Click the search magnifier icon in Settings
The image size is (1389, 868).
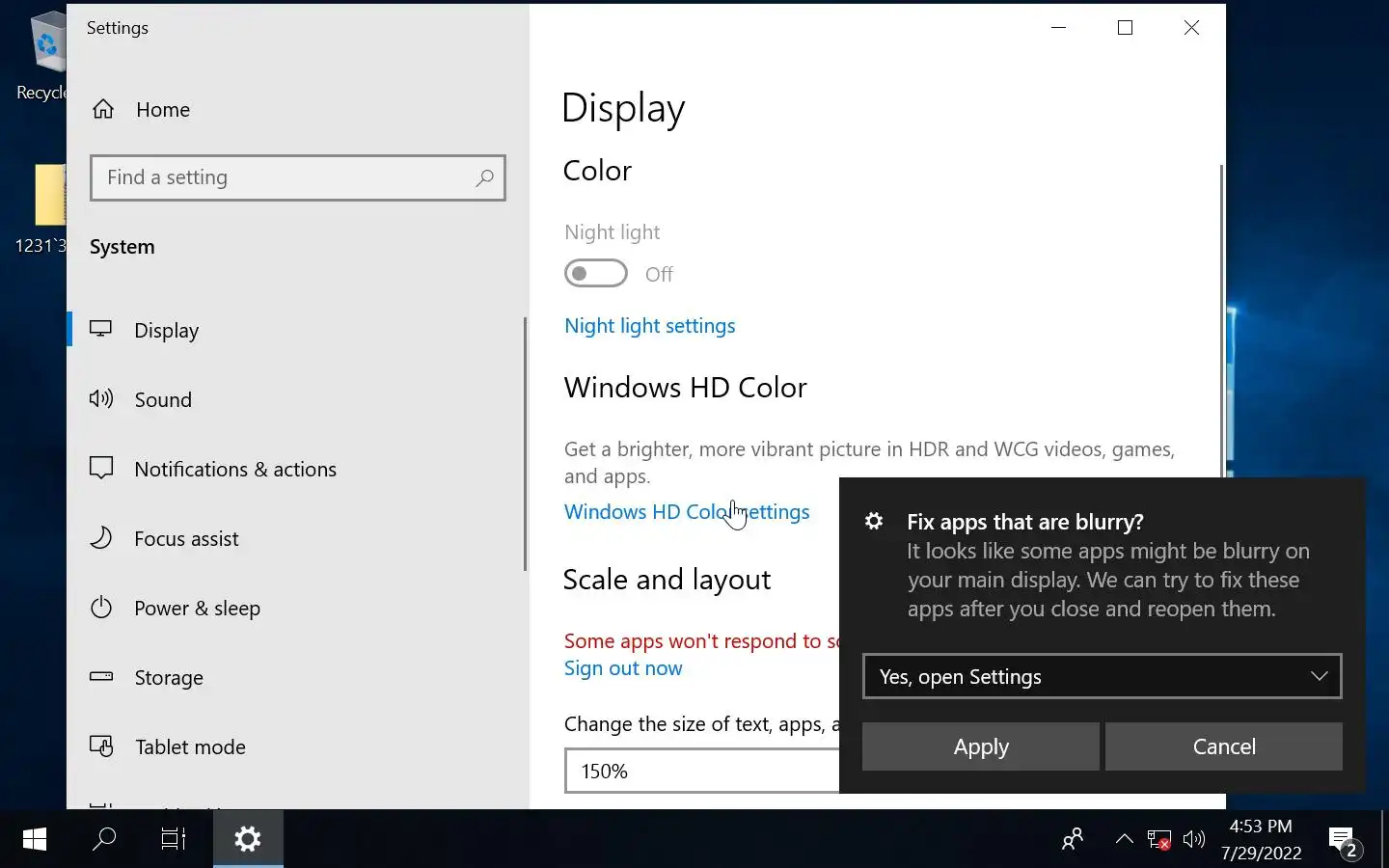coord(484,177)
